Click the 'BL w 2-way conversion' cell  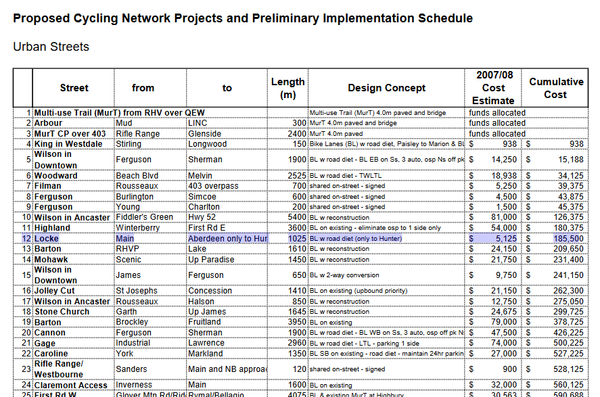(386, 275)
